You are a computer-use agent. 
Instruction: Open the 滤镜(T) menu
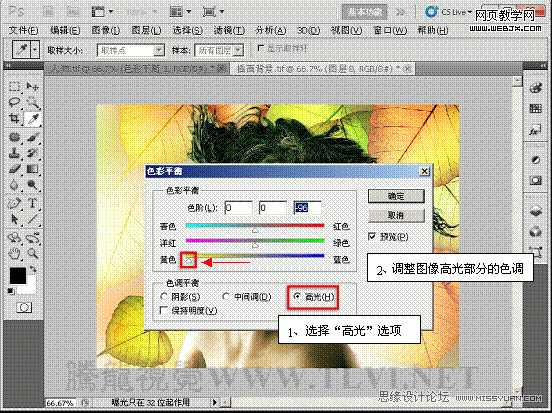(229, 30)
